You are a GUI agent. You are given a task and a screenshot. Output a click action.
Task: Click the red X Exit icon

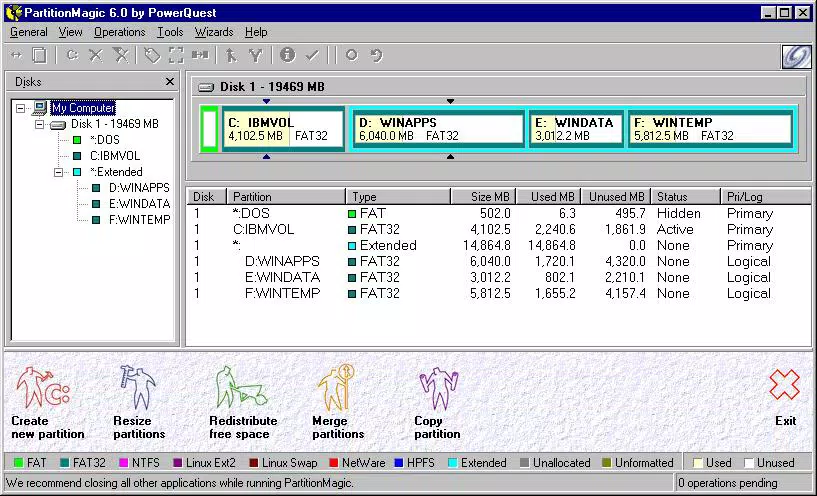(784, 385)
